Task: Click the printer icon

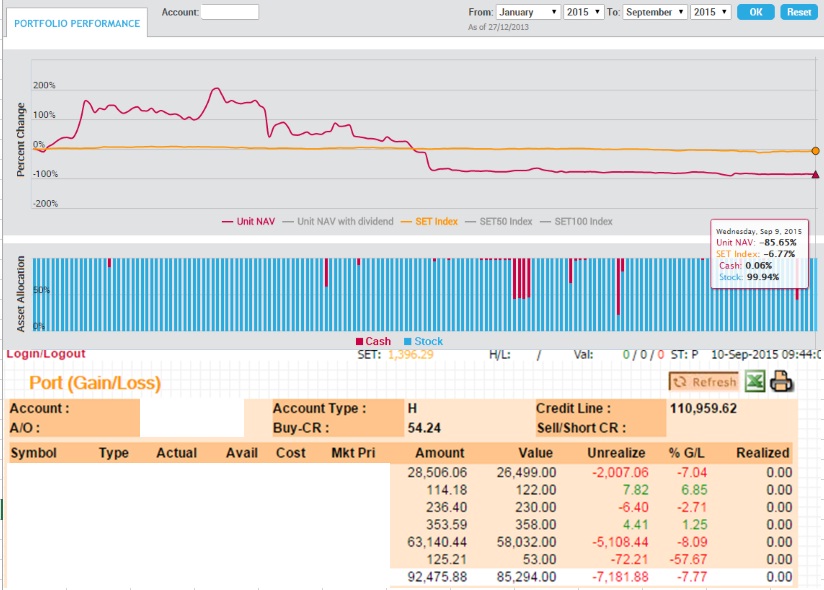Action: pyautogui.click(x=782, y=381)
